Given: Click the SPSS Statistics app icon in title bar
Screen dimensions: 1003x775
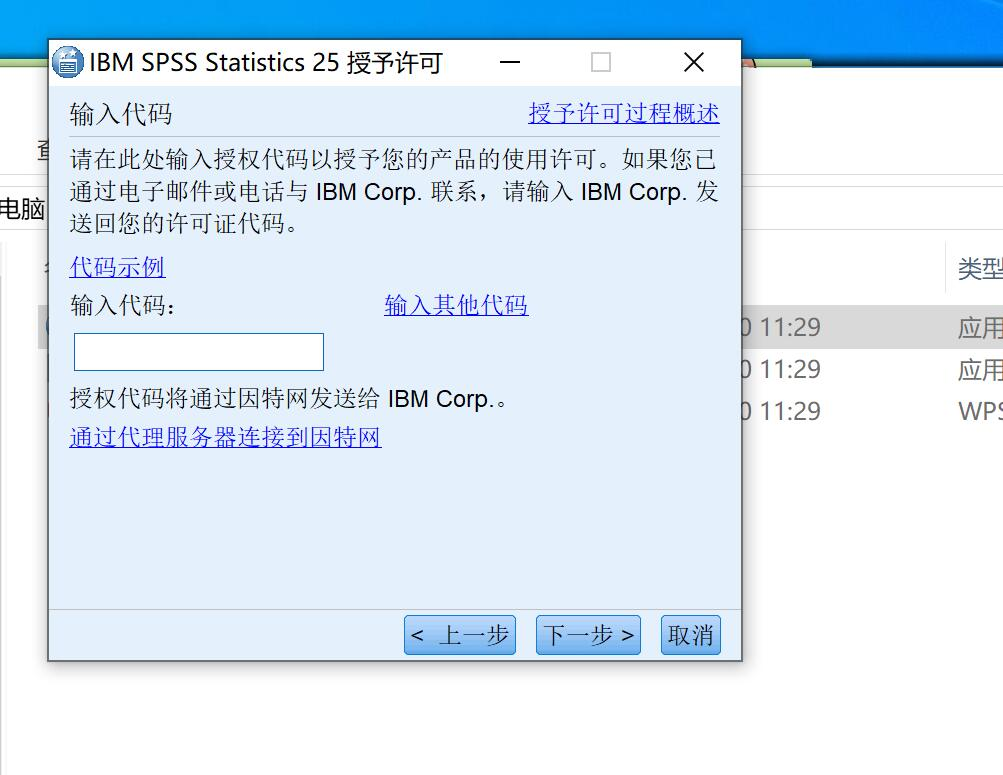Looking at the screenshot, I should [68, 62].
